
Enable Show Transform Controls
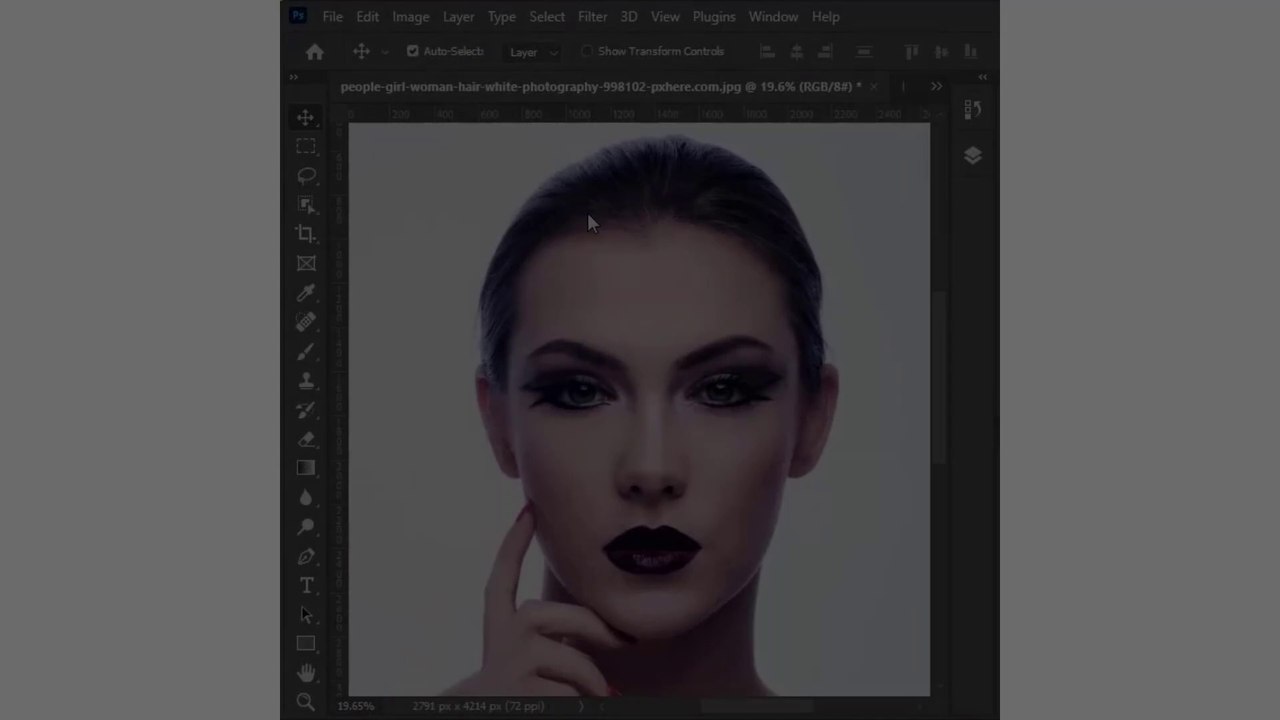(587, 51)
